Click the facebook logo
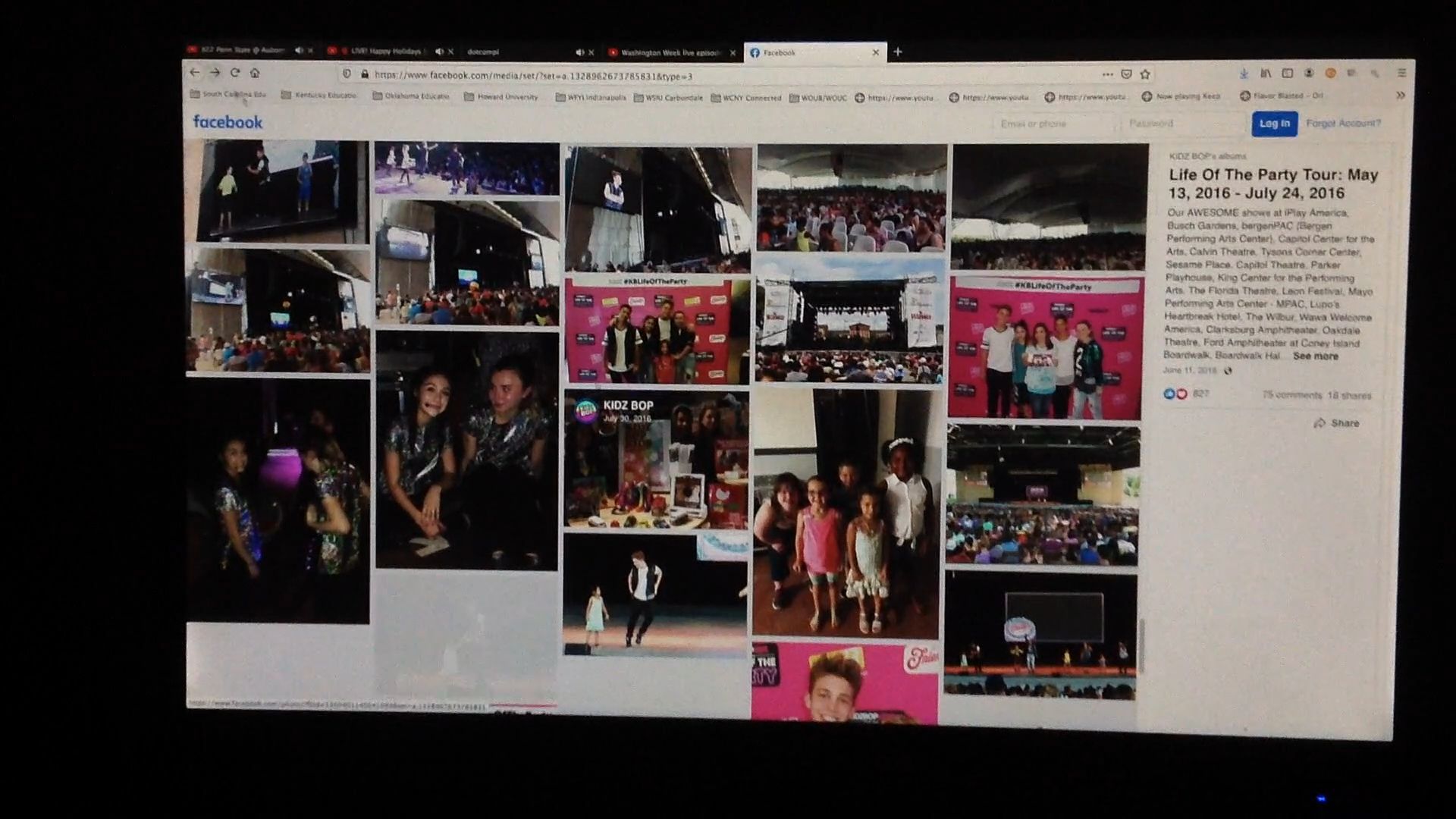Image resolution: width=1456 pixels, height=819 pixels. coord(227,122)
